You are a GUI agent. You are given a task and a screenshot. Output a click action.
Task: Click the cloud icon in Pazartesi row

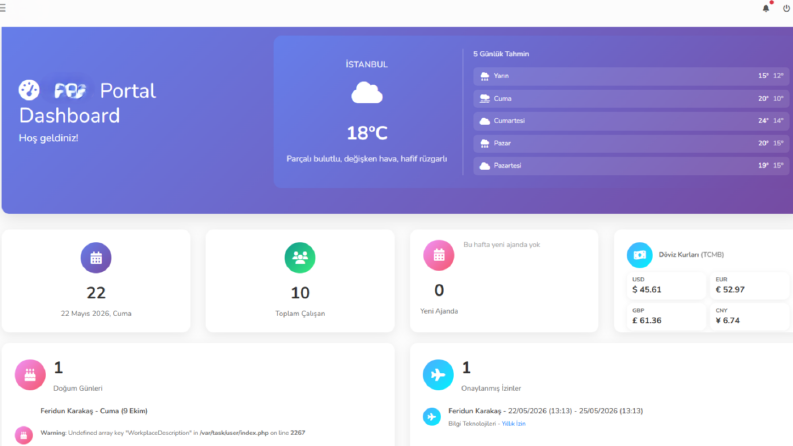pyautogui.click(x=484, y=166)
